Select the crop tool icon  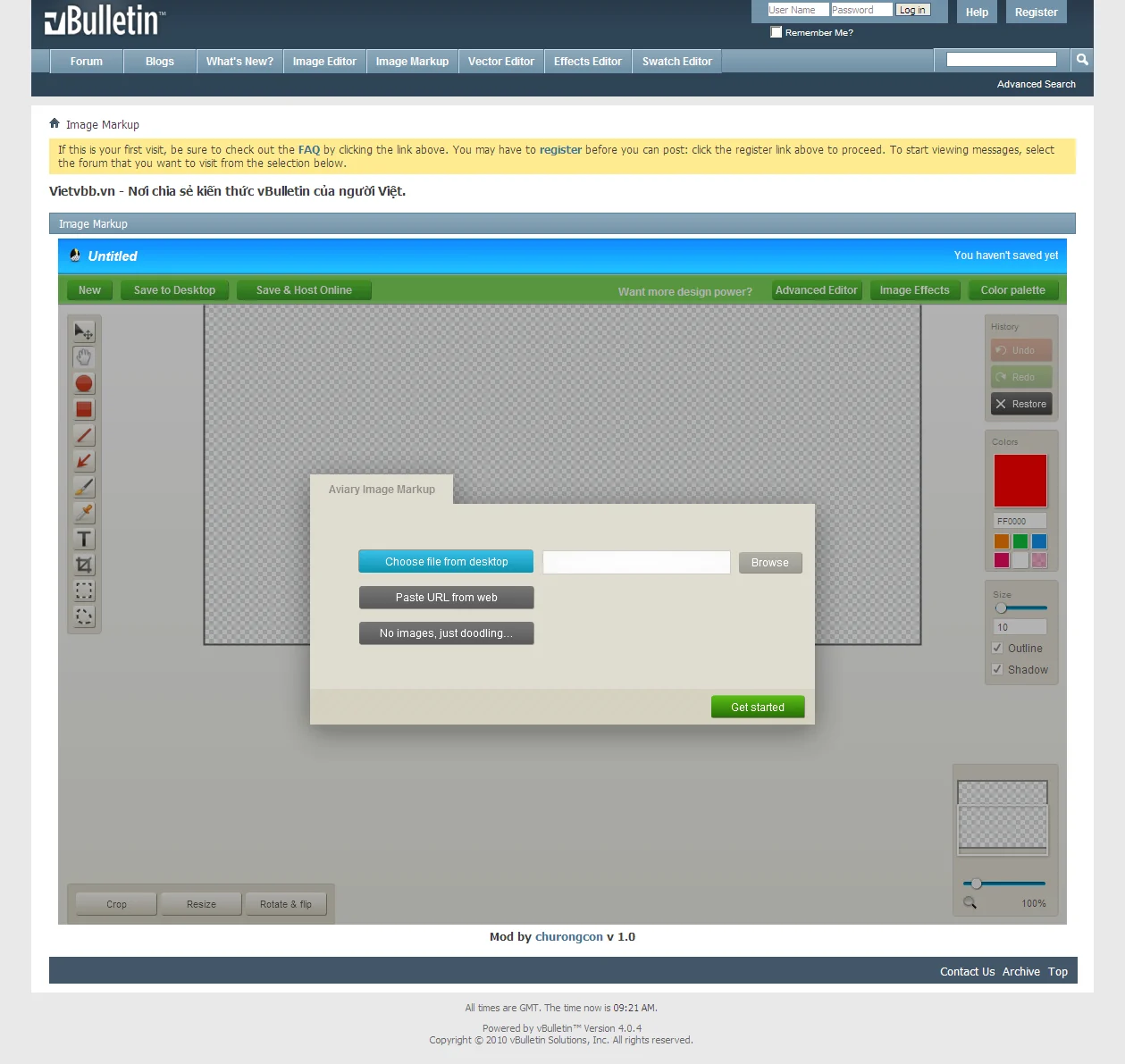click(84, 565)
